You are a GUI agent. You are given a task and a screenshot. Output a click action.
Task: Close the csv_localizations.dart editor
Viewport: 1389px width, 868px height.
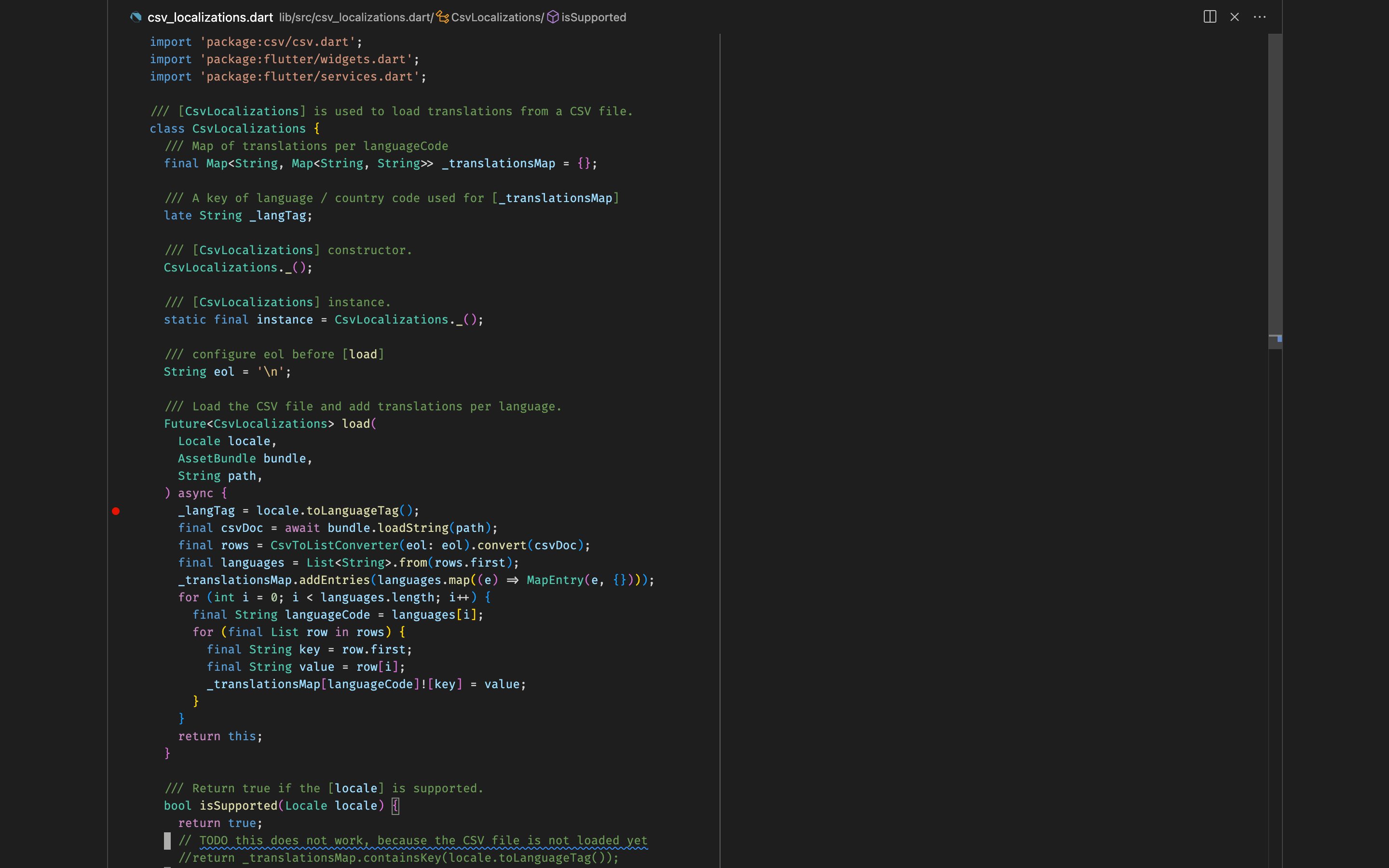[x=1234, y=17]
